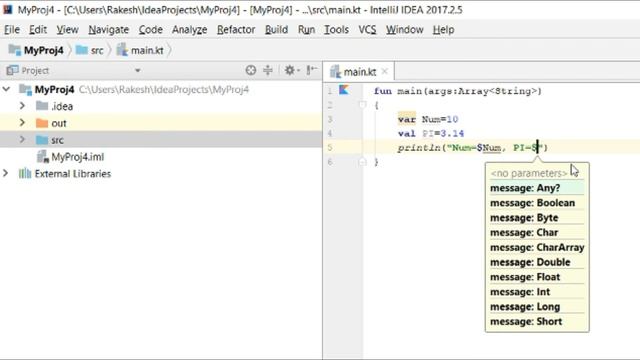Click the scroll-from-source target icon
This screenshot has height=360, width=640.
coord(251,70)
